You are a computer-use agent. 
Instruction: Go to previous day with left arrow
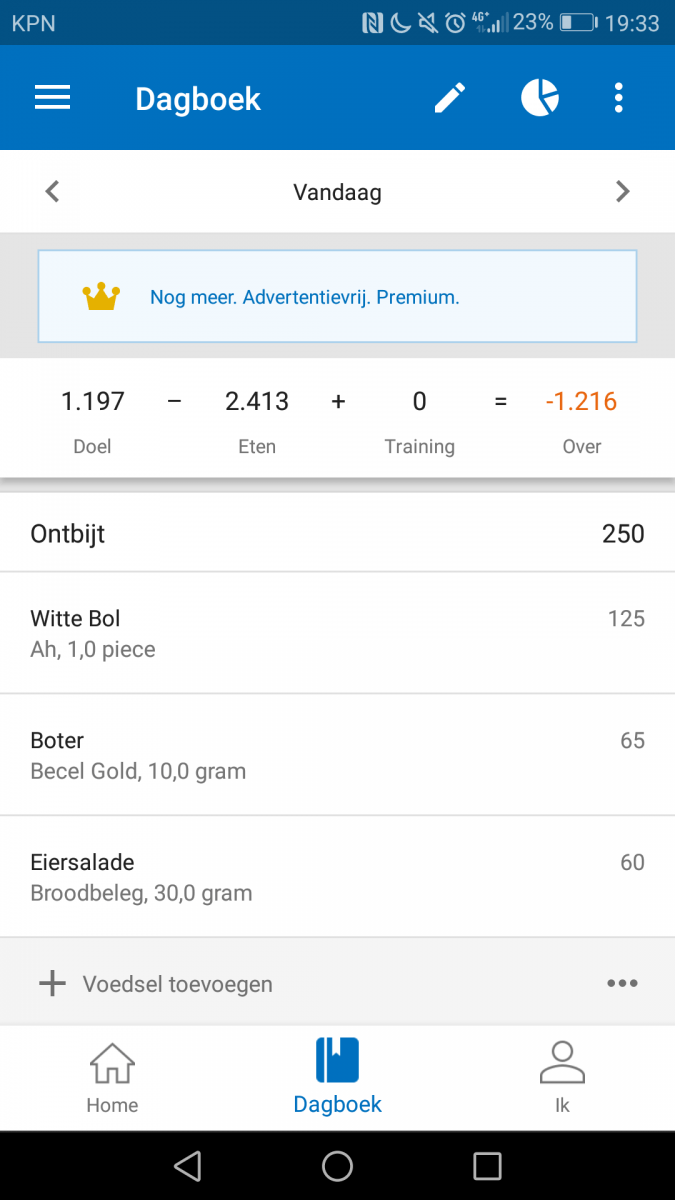tap(53, 191)
